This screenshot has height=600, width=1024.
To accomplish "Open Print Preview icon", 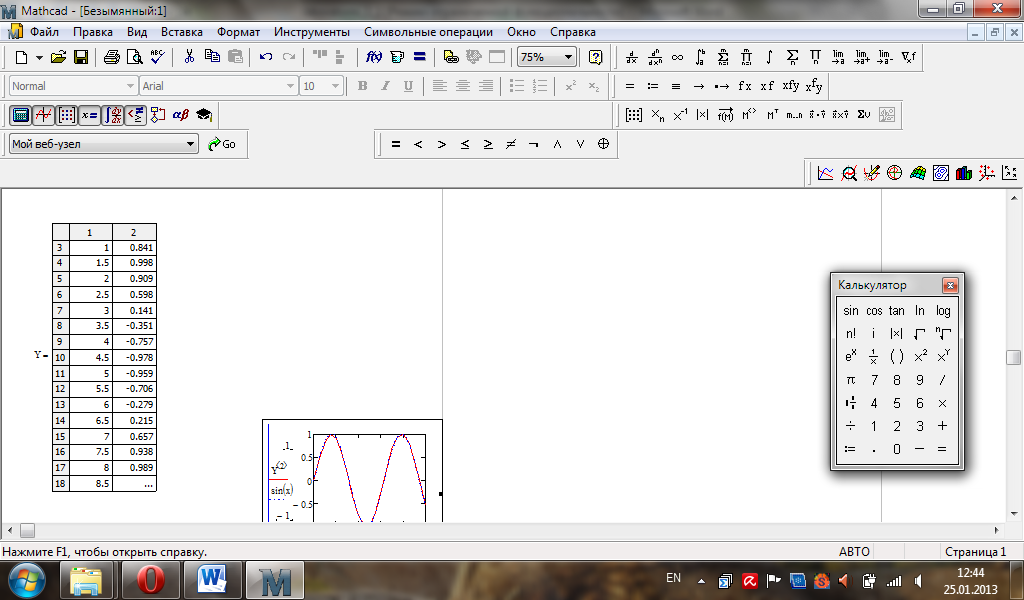I will pyautogui.click(x=135, y=57).
